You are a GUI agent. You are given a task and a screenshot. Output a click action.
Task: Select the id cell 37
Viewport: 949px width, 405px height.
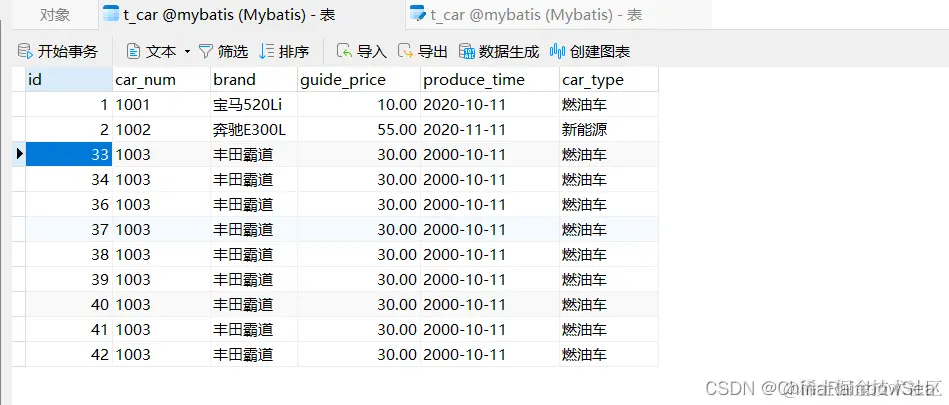point(68,229)
